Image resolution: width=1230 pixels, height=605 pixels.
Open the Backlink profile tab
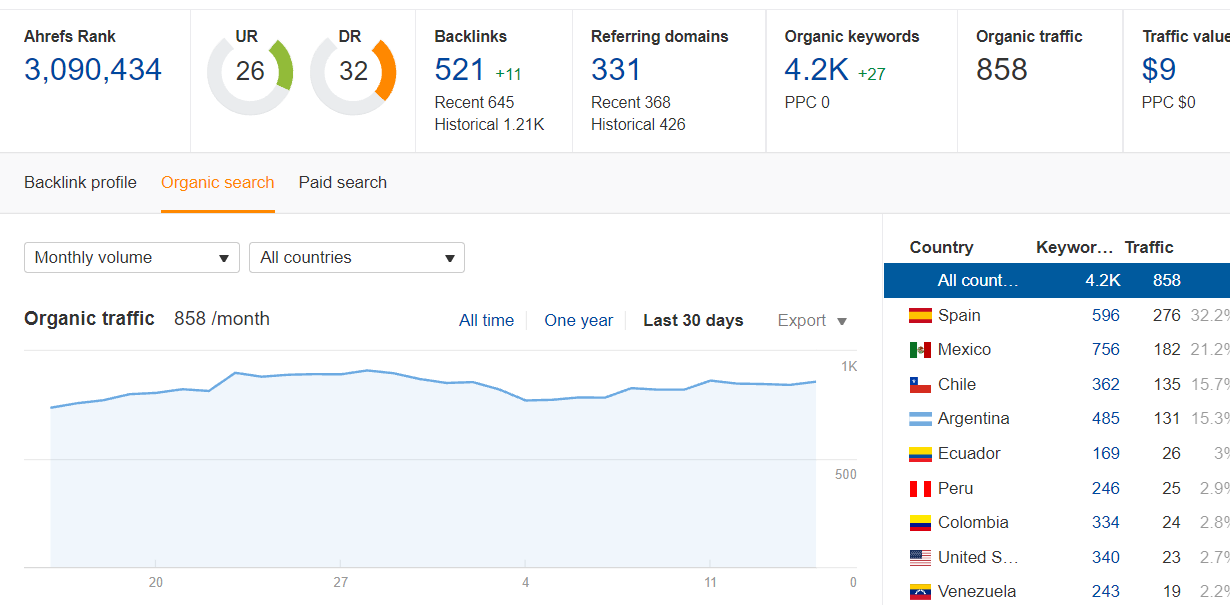80,182
